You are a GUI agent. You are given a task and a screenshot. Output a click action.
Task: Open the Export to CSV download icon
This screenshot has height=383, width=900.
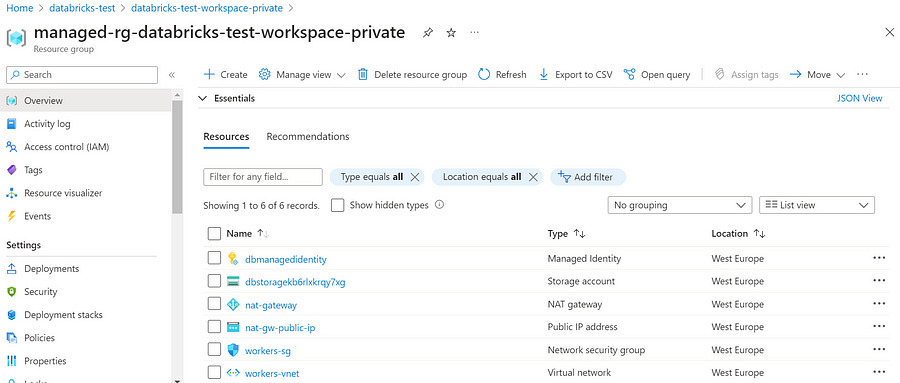pyautogui.click(x=544, y=75)
